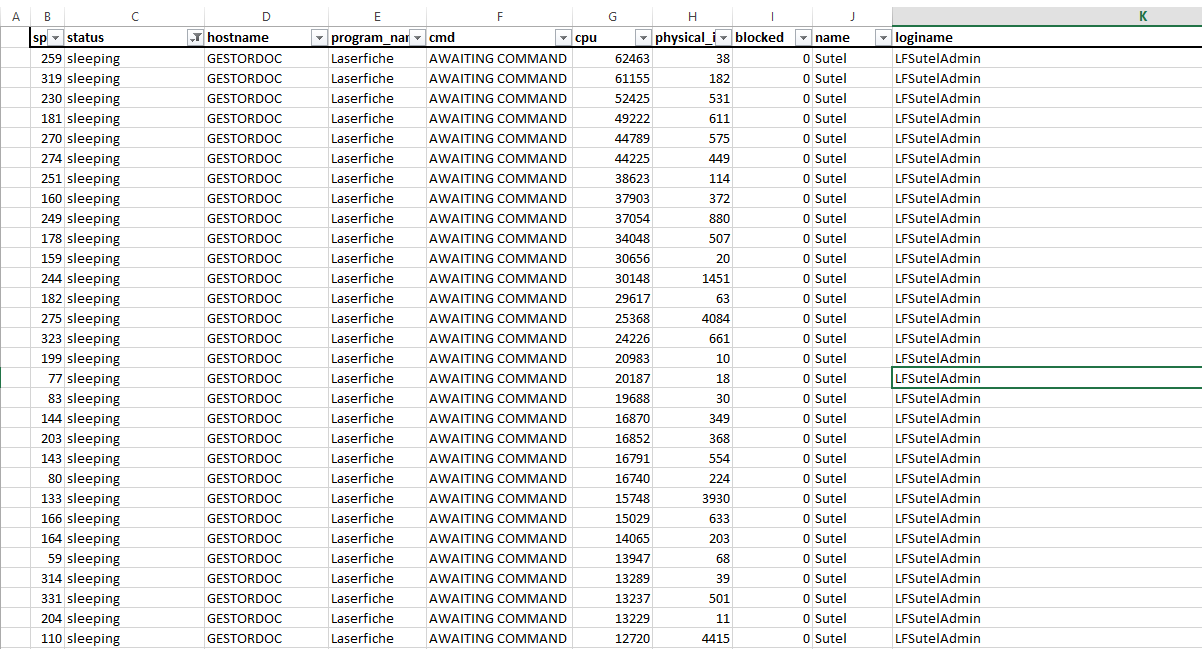Select cpu cell with value 38623
The image size is (1202, 649).
coord(612,178)
